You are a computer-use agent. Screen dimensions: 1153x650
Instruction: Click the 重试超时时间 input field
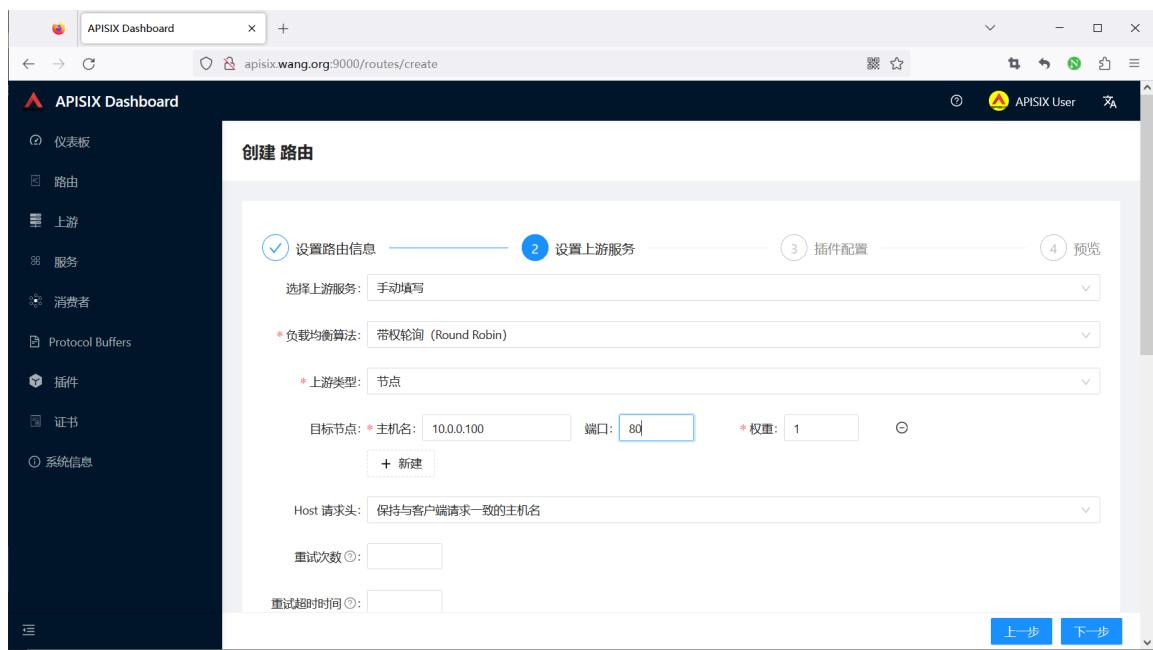404,601
